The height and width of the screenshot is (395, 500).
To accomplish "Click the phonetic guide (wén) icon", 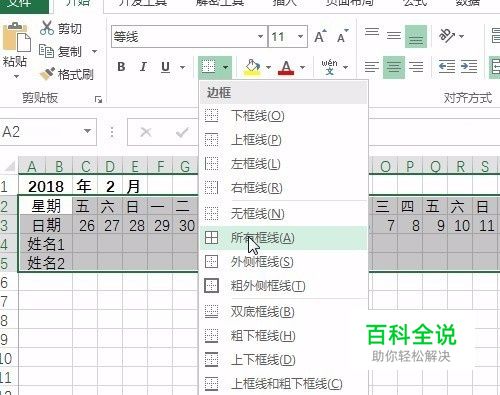I will click(x=329, y=67).
